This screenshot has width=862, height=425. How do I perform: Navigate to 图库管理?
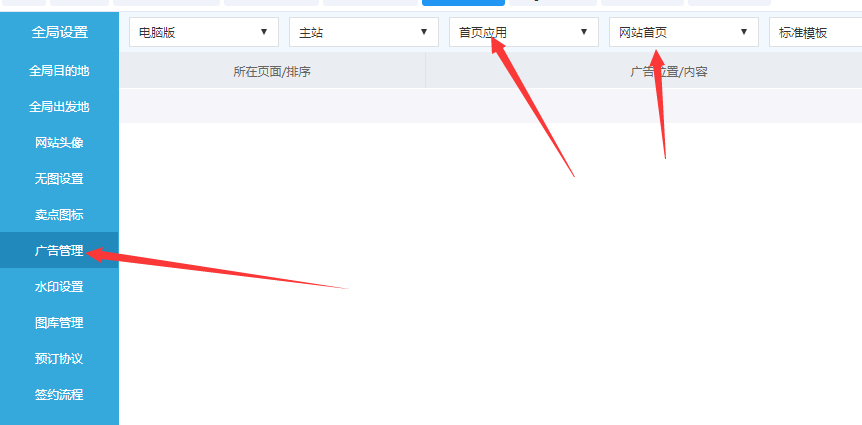tap(59, 323)
